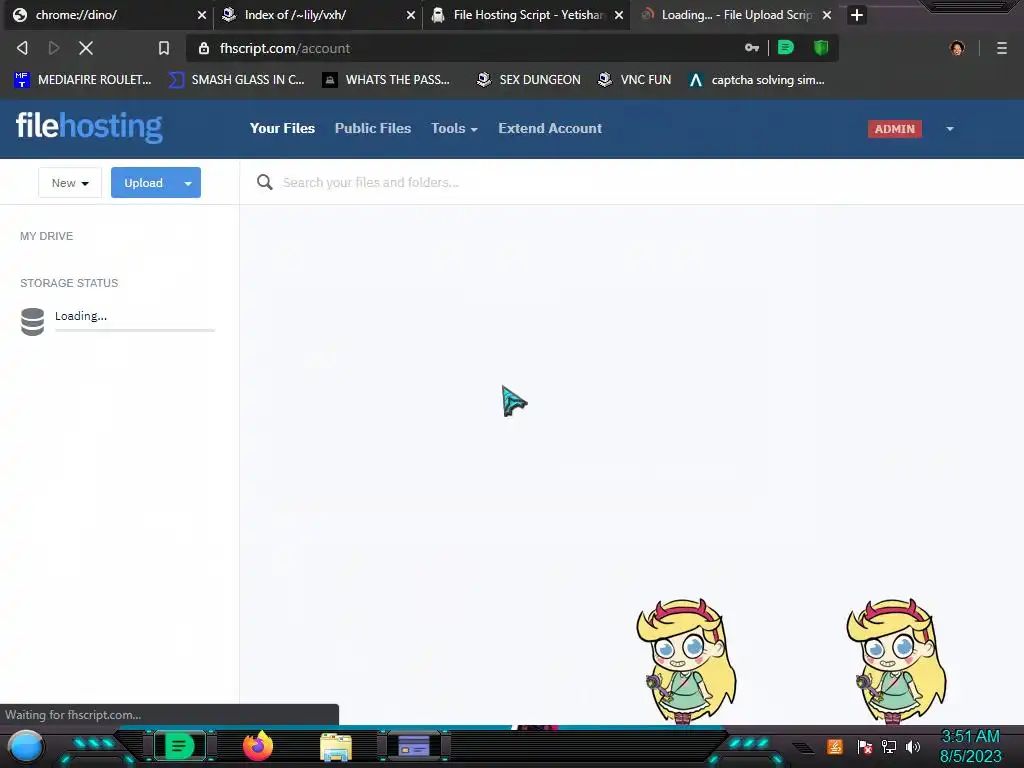Click the search magnifier icon

coord(264,182)
